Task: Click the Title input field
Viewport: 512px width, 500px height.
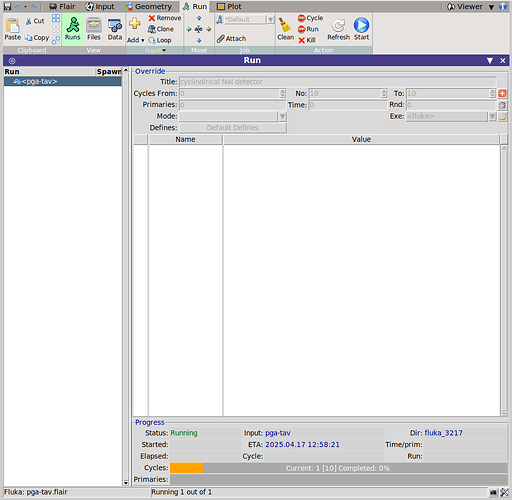Action: click(338, 82)
